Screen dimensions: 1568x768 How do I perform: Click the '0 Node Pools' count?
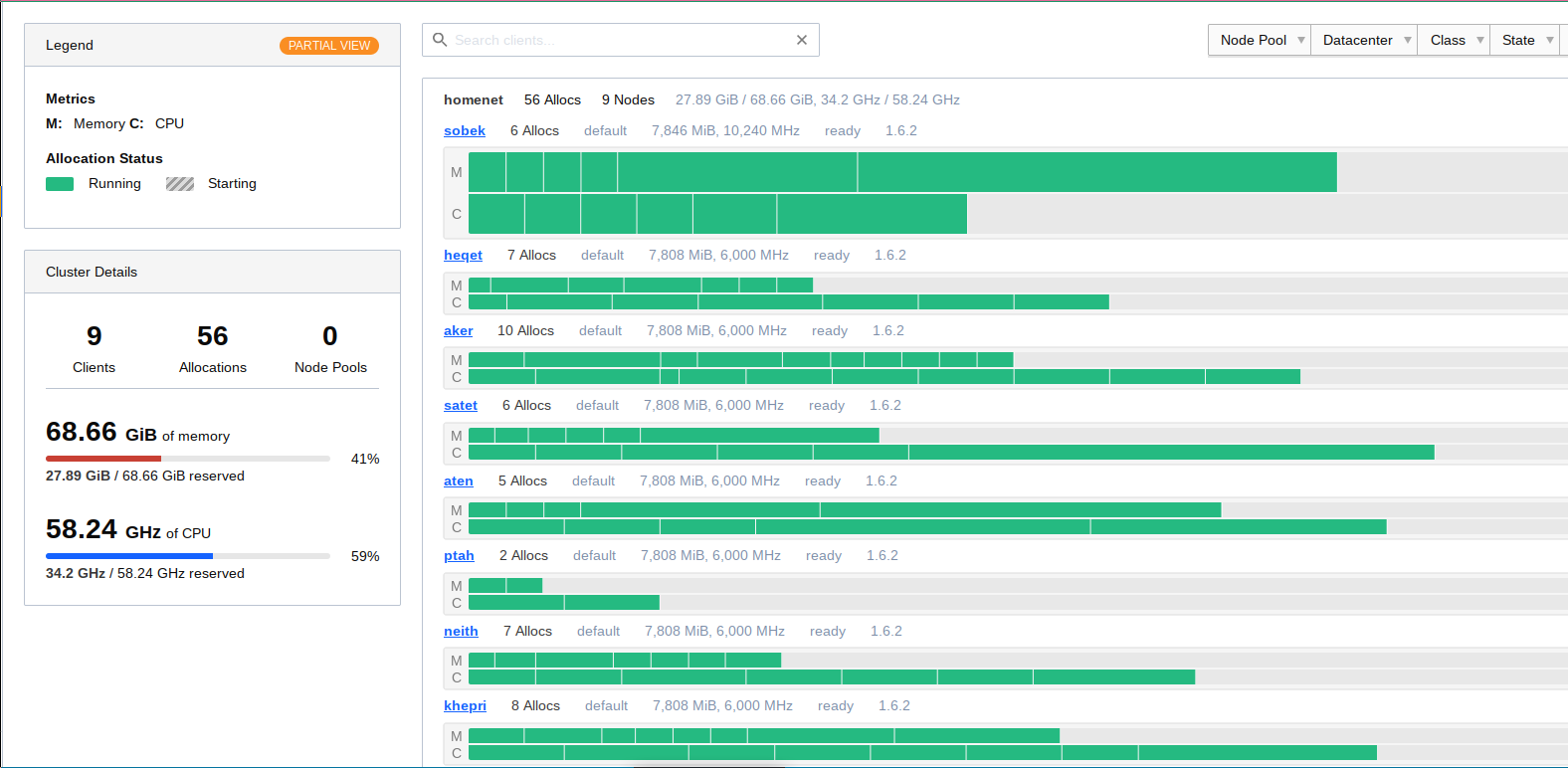coord(330,349)
